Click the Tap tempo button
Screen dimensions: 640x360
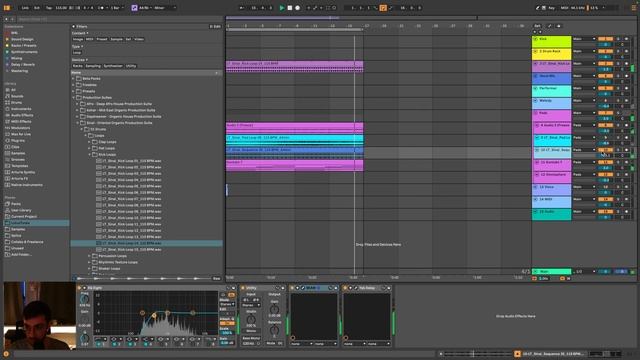click(x=49, y=8)
